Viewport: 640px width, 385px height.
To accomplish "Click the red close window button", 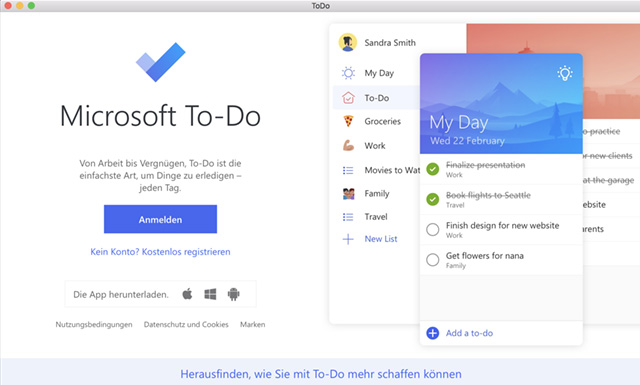I will 8,6.
